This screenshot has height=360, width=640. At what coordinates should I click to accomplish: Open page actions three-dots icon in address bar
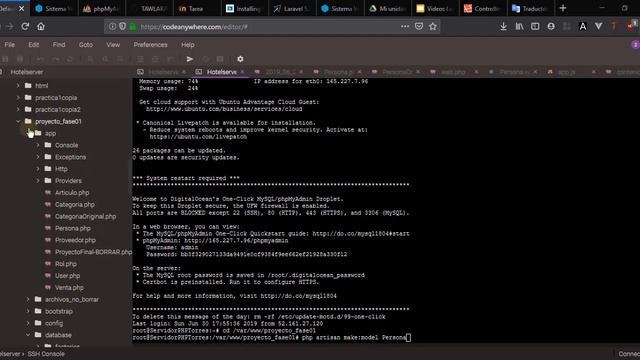[x=404, y=27]
